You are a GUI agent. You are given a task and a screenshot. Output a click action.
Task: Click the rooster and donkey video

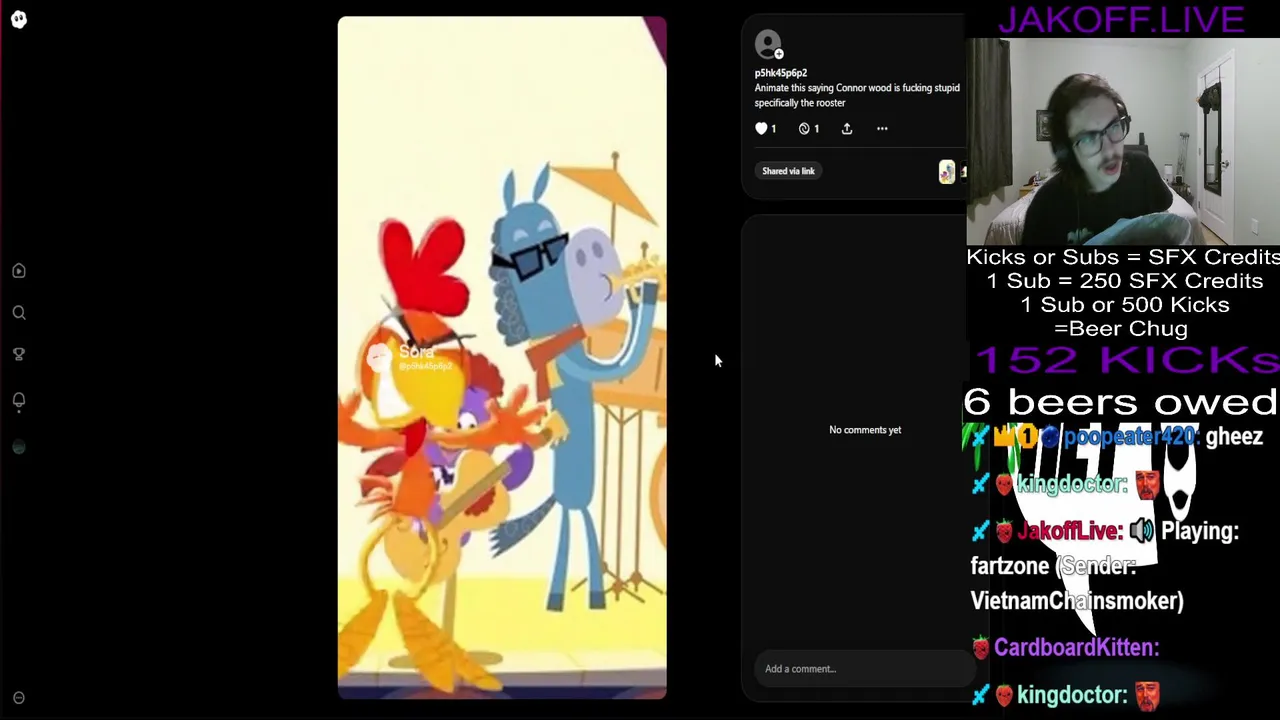[x=502, y=358]
